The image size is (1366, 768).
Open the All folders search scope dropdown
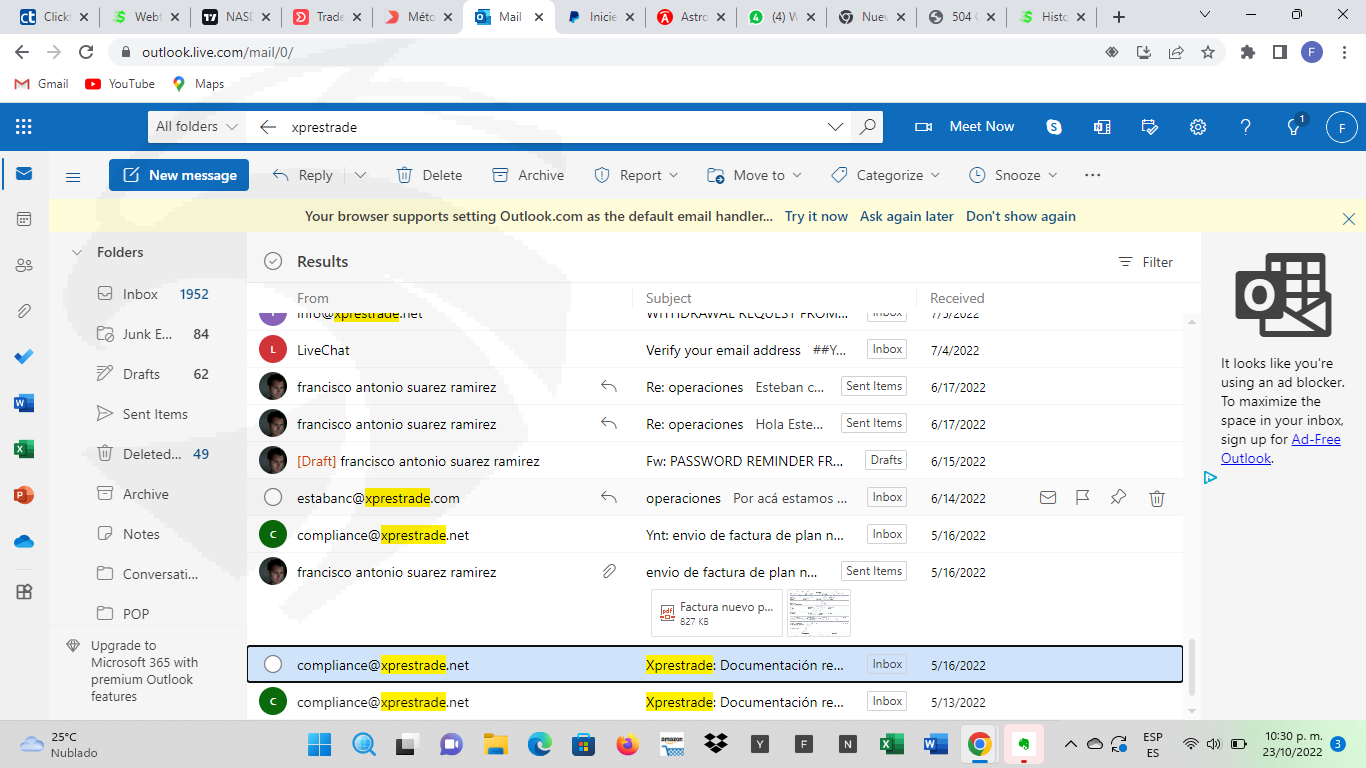[197, 127]
